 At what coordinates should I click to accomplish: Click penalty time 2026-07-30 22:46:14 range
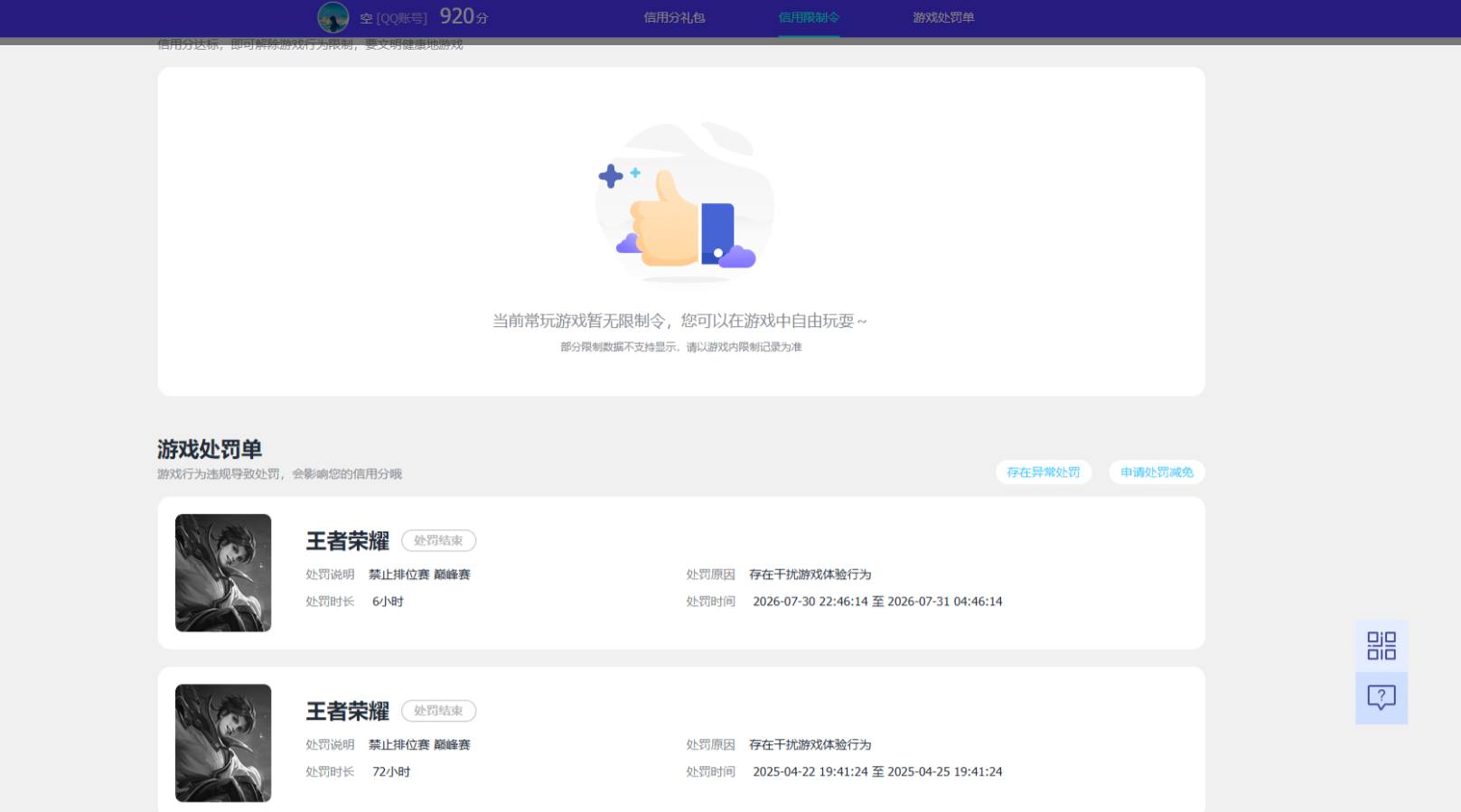pos(877,602)
